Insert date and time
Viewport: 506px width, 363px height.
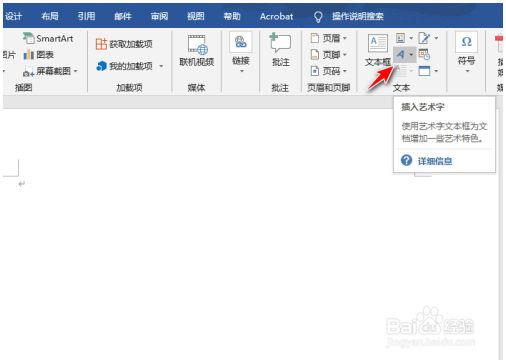click(x=424, y=54)
